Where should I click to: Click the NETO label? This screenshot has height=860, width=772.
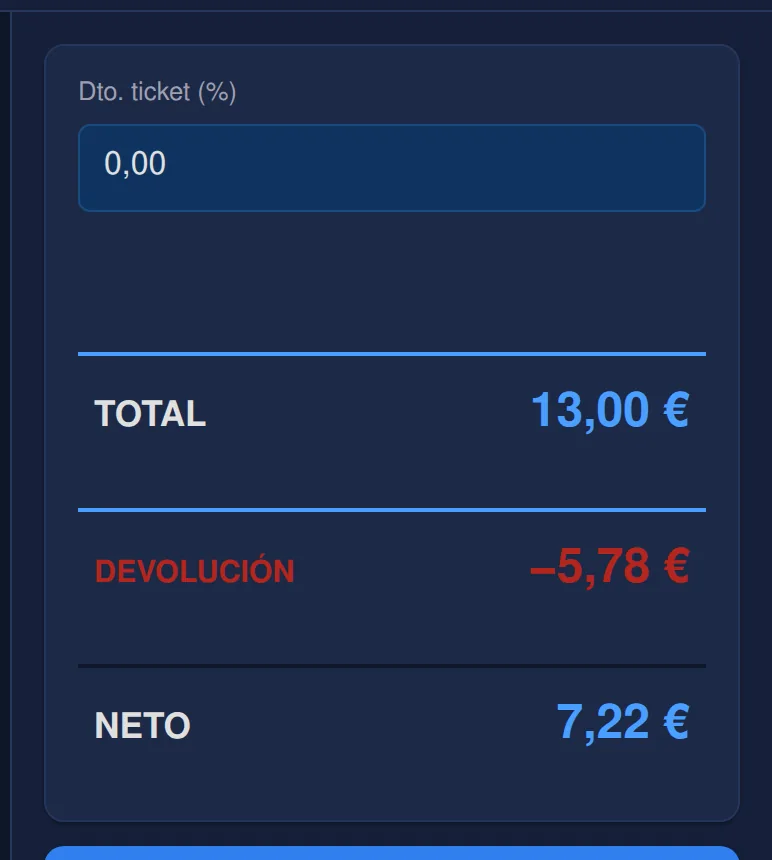(143, 726)
